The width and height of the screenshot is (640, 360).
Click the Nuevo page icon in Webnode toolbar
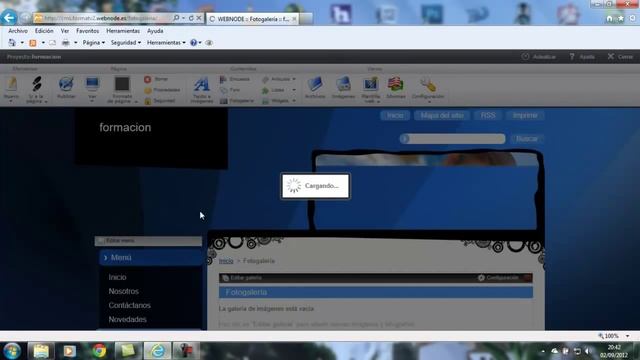tap(11, 84)
